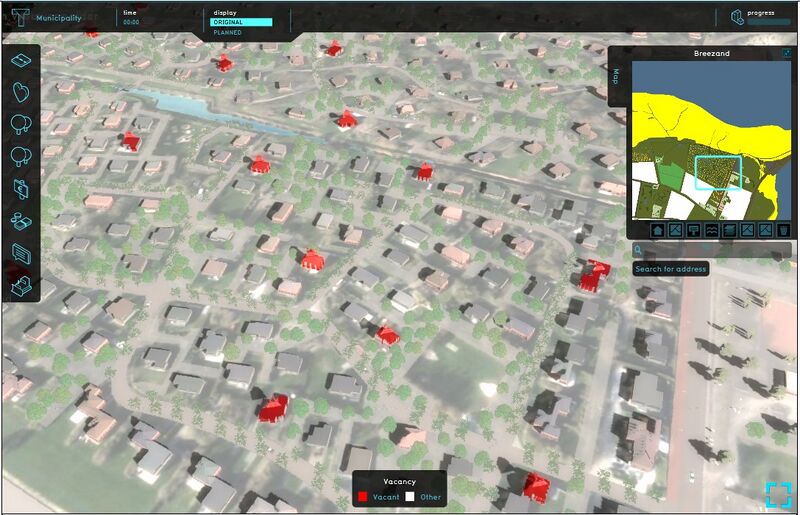Click the heart icon in left sidebar

tap(21, 92)
